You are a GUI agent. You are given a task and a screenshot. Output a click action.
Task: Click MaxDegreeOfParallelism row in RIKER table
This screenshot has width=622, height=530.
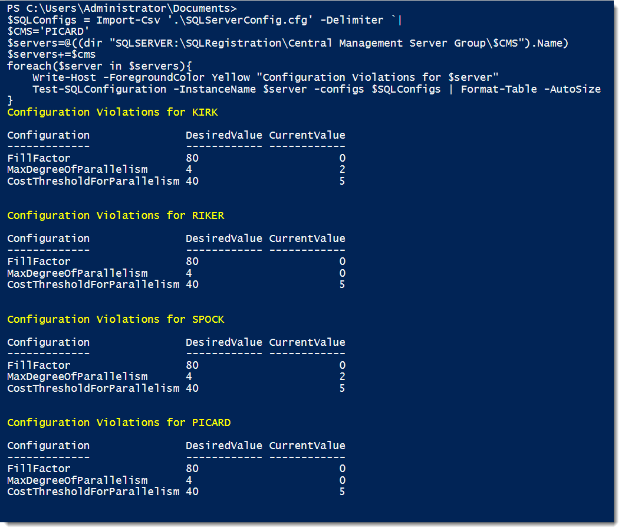176,273
